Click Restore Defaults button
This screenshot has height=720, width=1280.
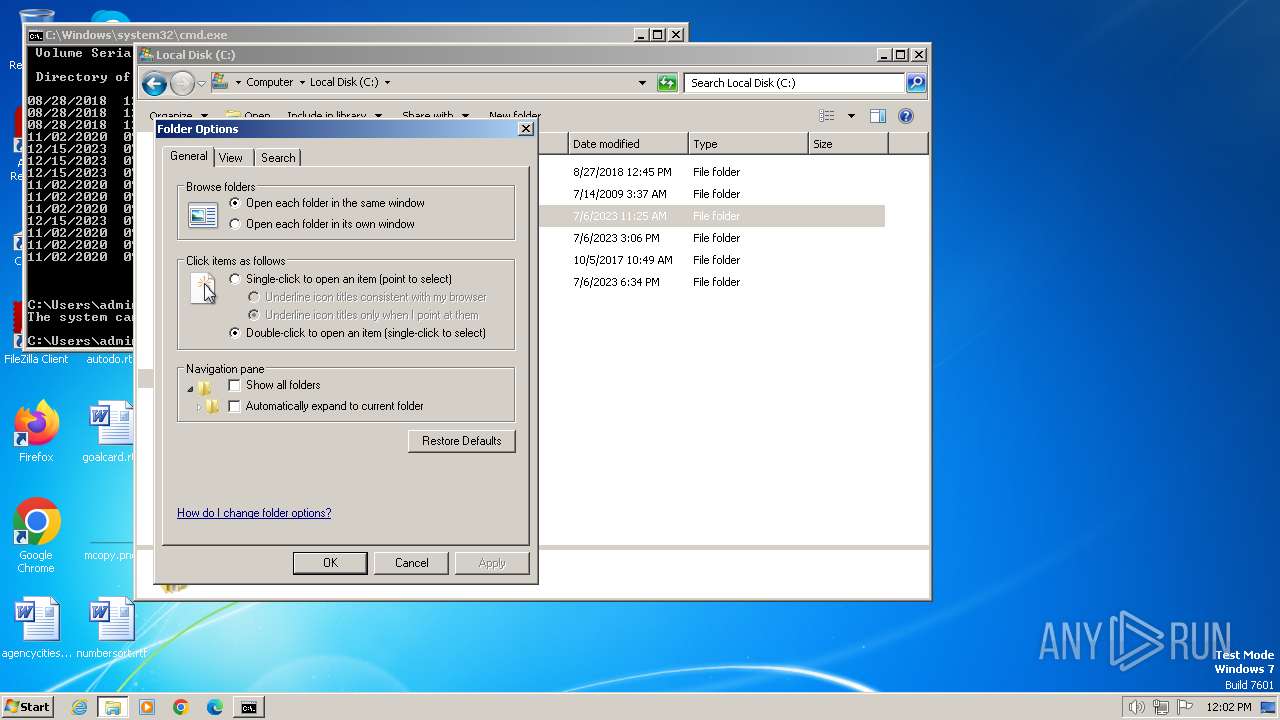click(x=462, y=441)
